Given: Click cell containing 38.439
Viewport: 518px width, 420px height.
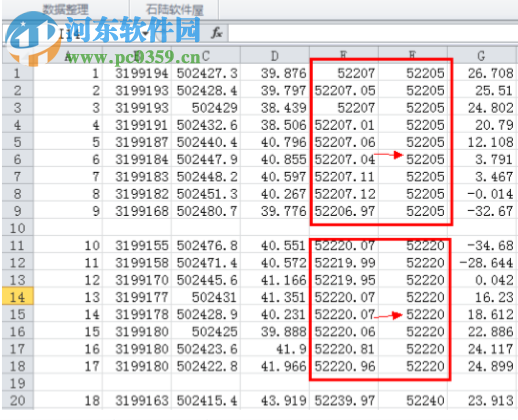Looking at the screenshot, I should click(x=275, y=108).
